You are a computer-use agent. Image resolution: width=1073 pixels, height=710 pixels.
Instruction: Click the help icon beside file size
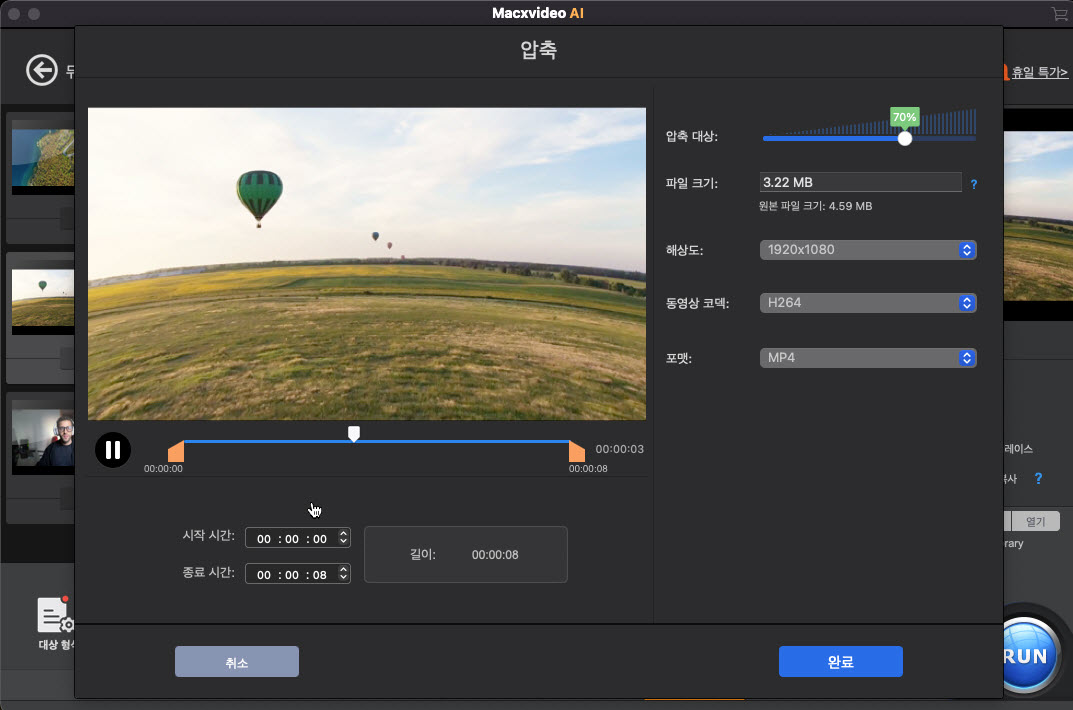974,183
